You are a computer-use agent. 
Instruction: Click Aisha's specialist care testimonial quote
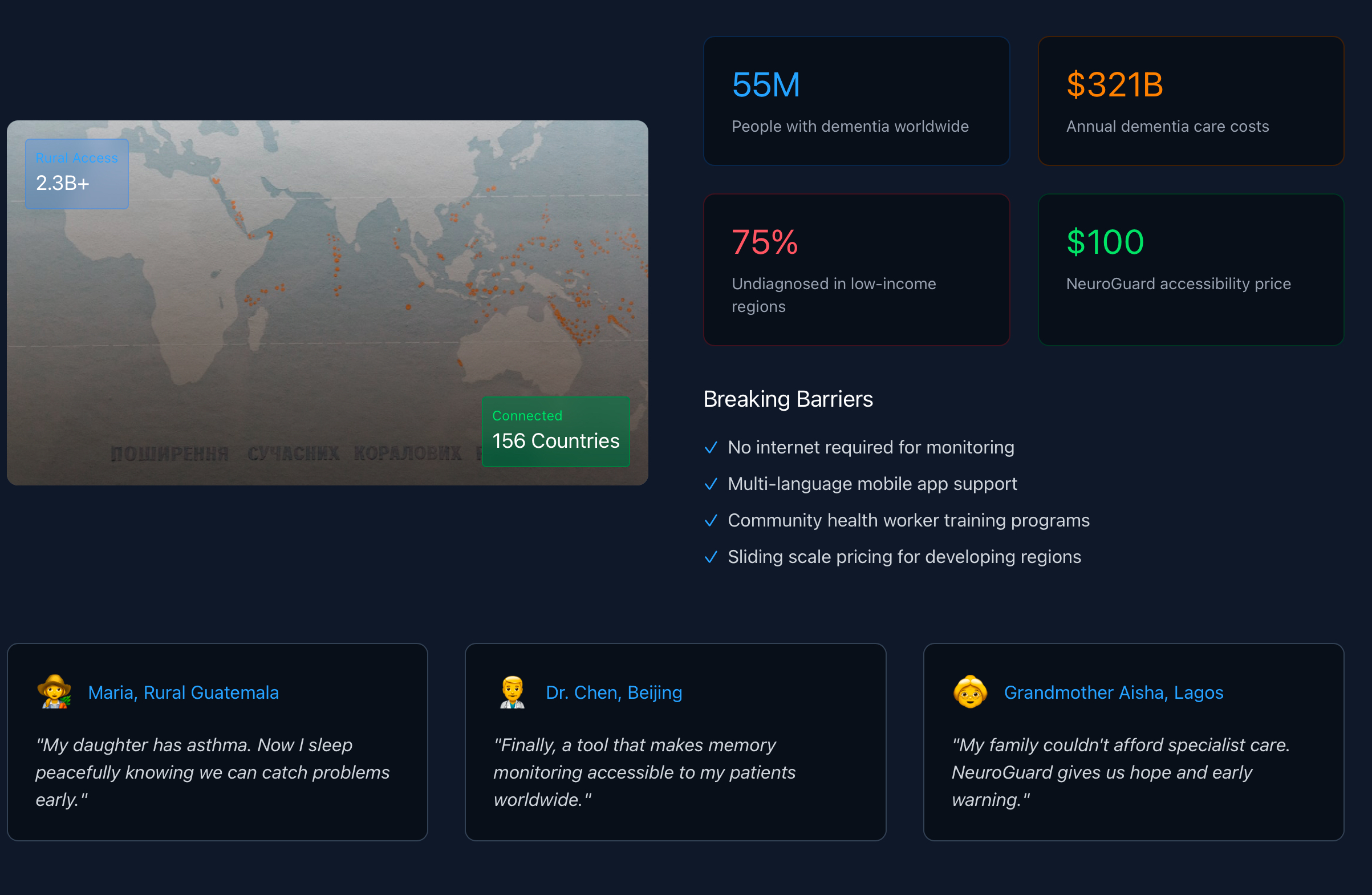tap(1119, 772)
